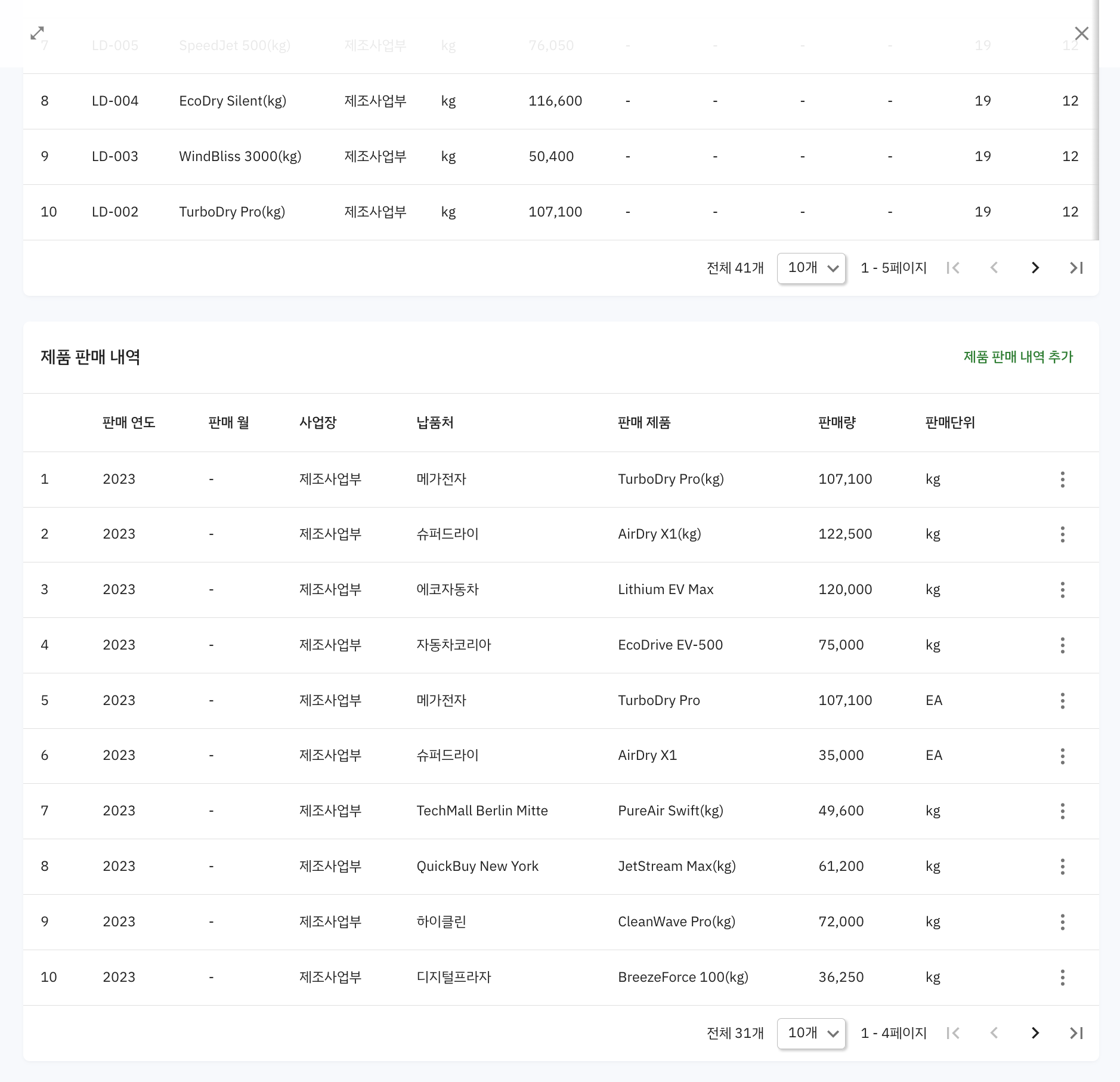Click the 판매 제품 column header
This screenshot has width=1120, height=1082.
point(644,422)
